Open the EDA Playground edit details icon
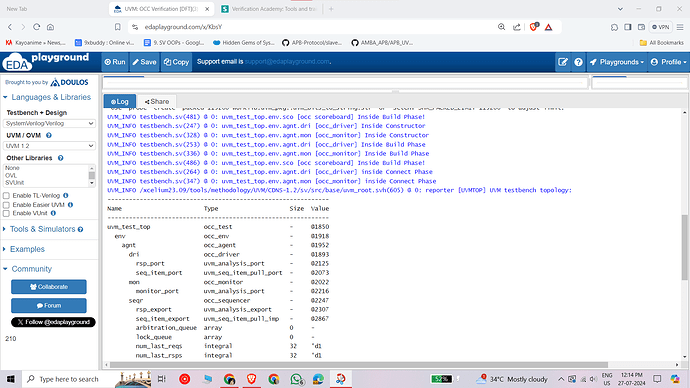This screenshot has height=388, width=690. click(x=563, y=62)
